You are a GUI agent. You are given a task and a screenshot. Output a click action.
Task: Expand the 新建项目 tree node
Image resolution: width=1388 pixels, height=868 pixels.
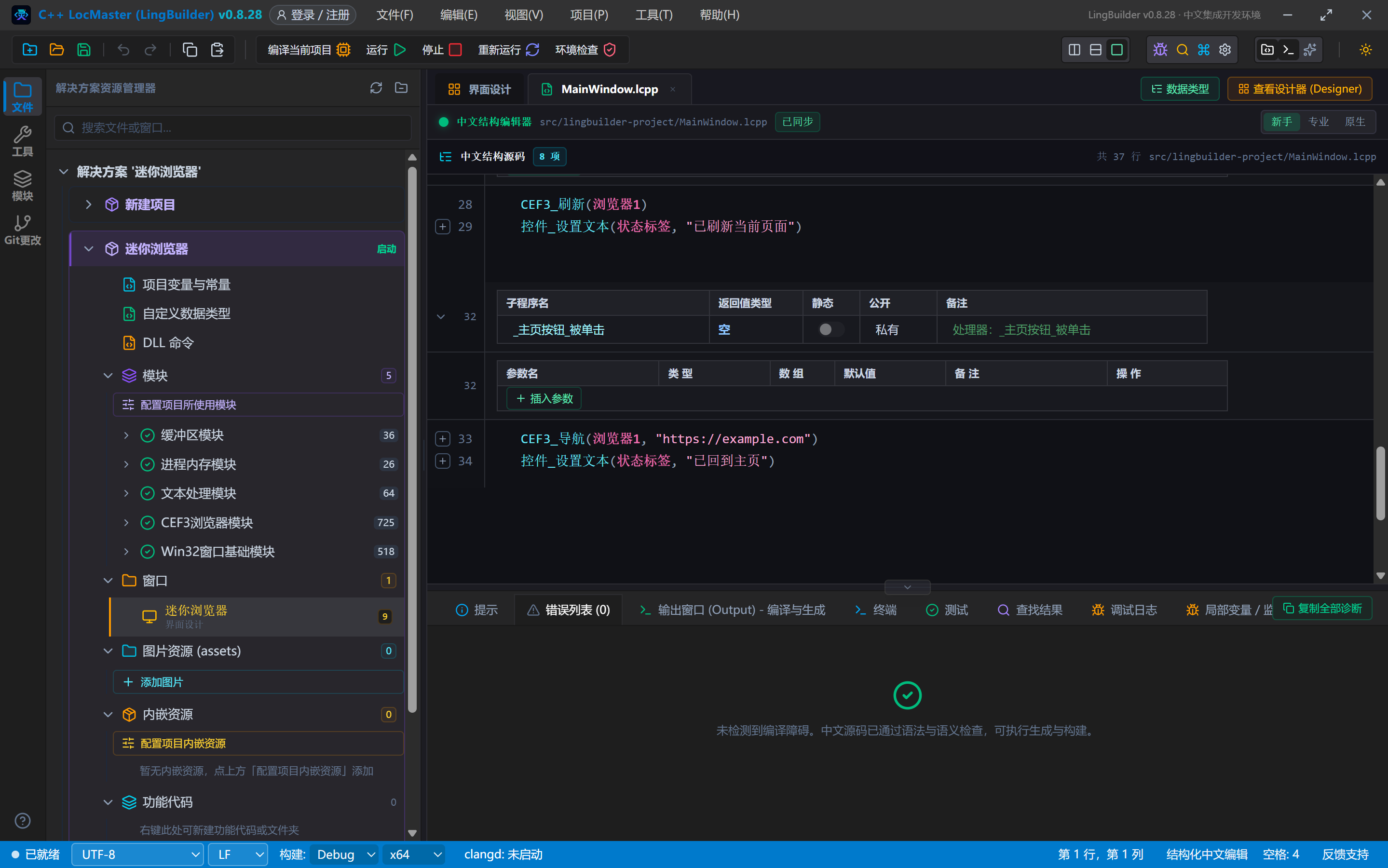coord(88,204)
